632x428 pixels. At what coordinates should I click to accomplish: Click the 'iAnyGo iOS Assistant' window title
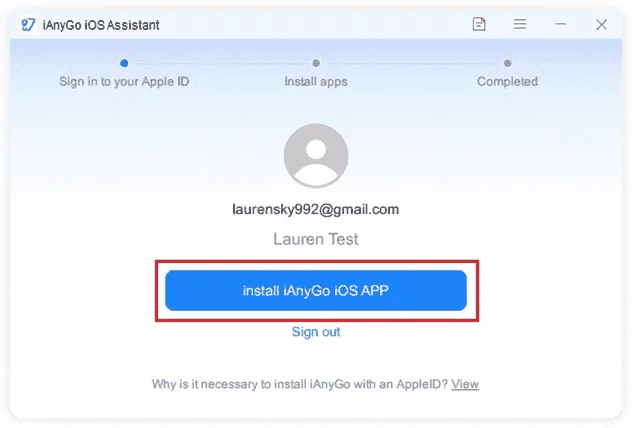101,25
